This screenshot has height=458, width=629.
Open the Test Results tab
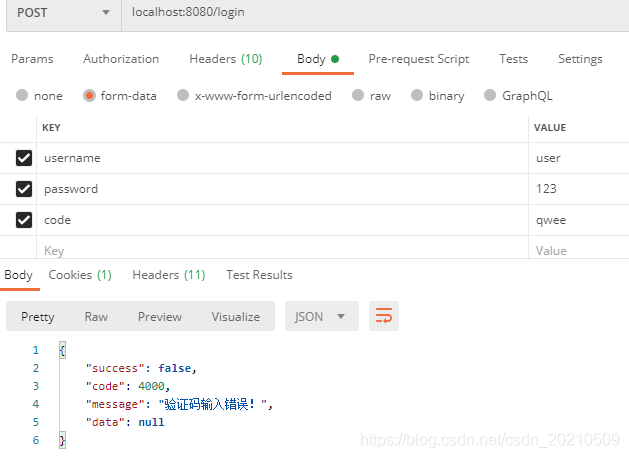pos(259,275)
